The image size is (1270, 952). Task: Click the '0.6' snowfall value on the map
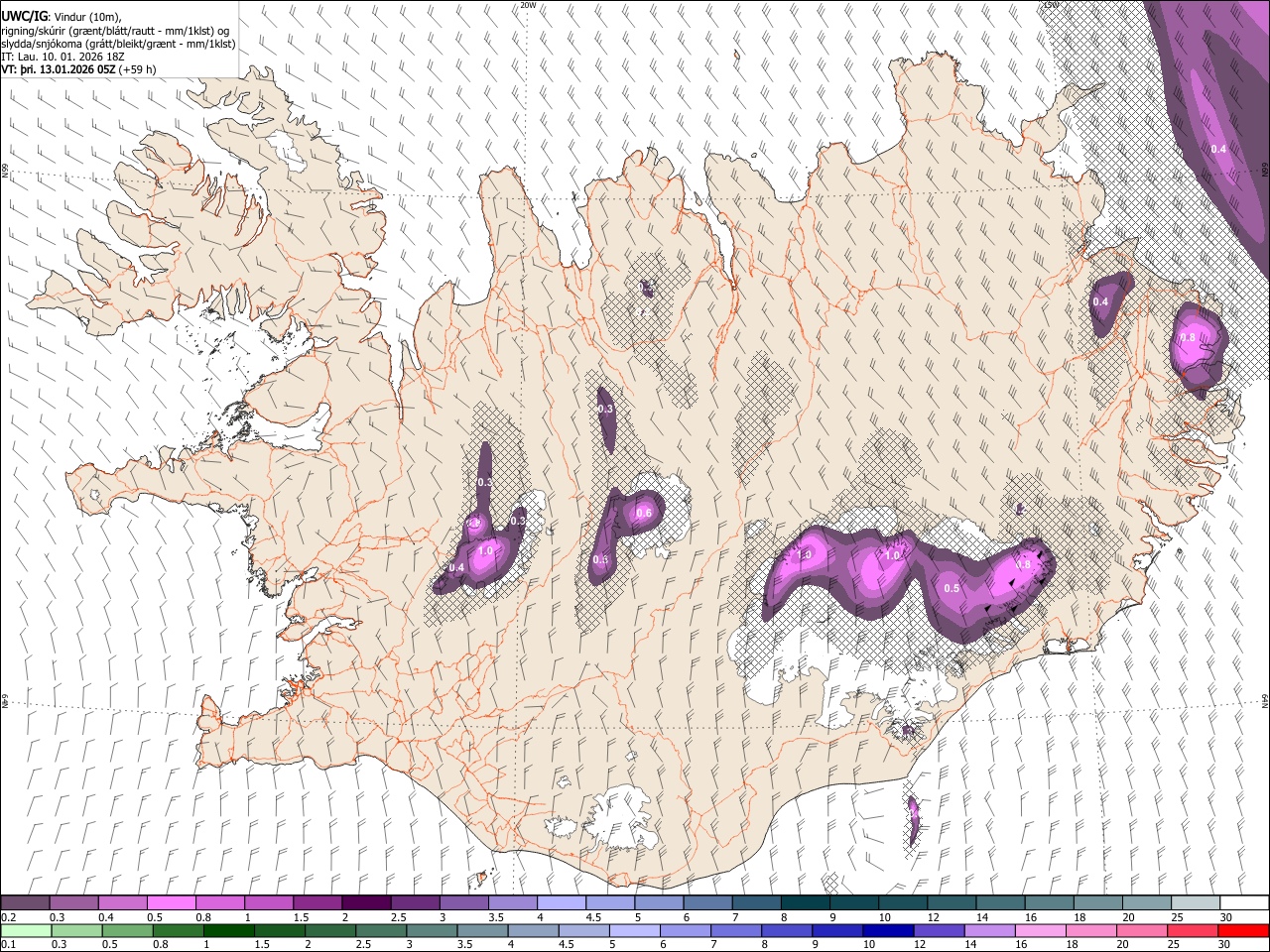click(644, 513)
